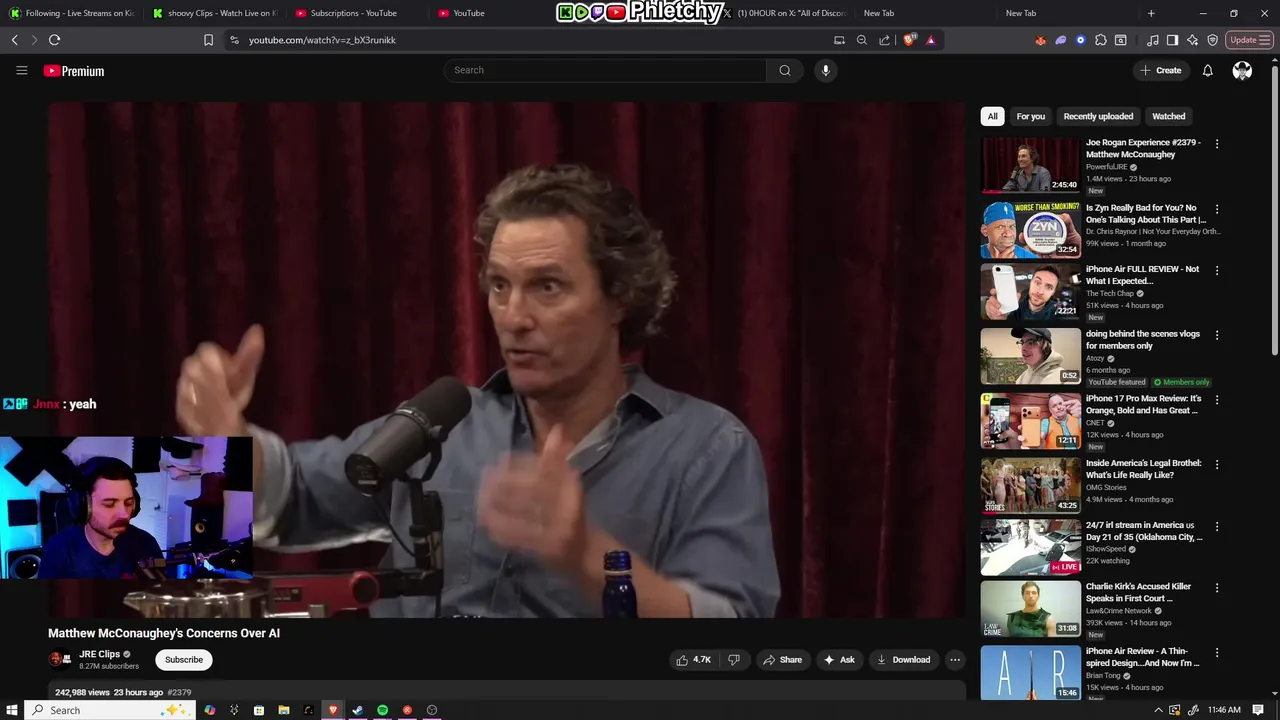
Task: Open JRE Clips channel name link
Action: 99,654
